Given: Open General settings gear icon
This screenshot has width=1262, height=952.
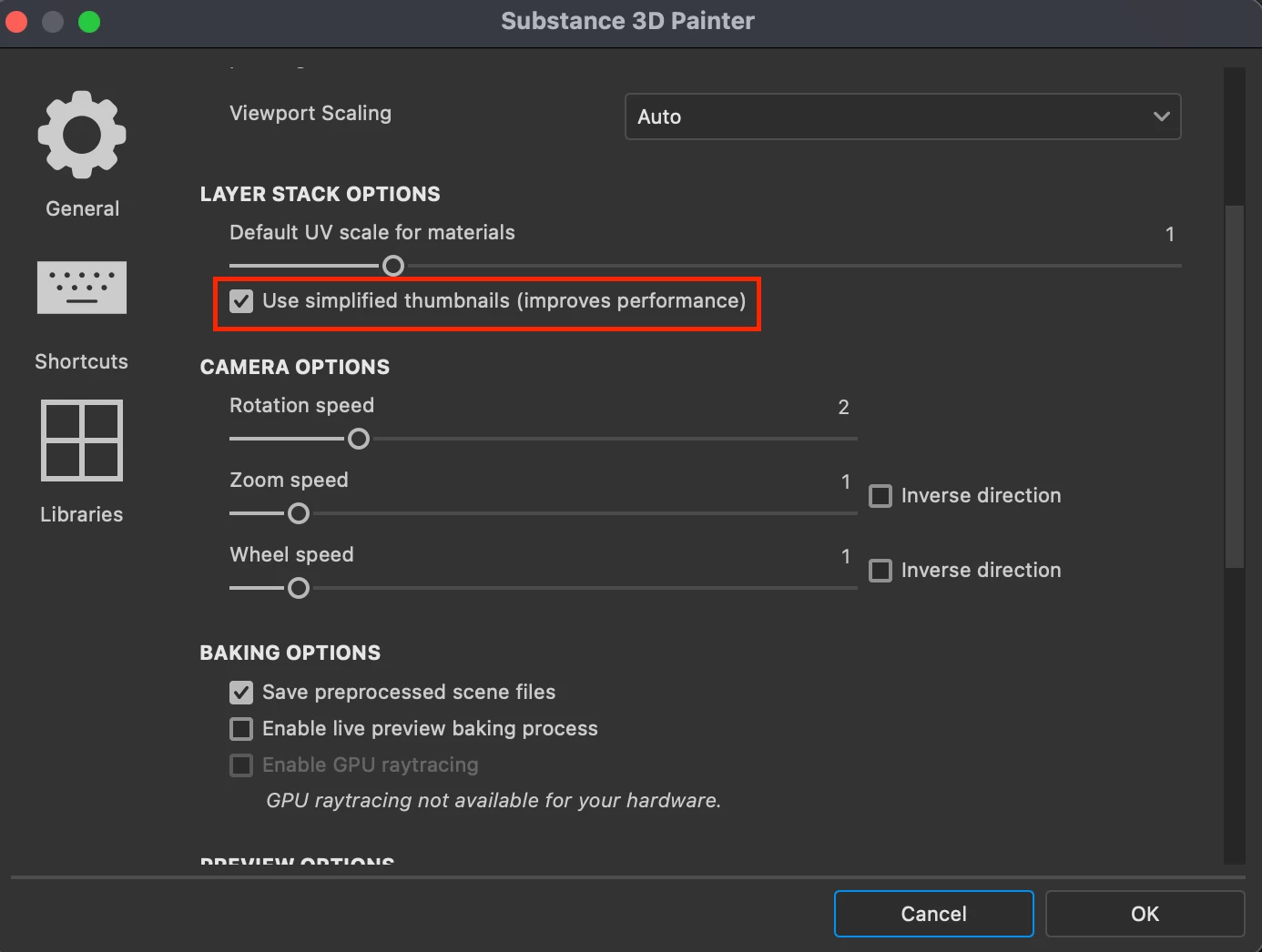Looking at the screenshot, I should click(x=82, y=135).
